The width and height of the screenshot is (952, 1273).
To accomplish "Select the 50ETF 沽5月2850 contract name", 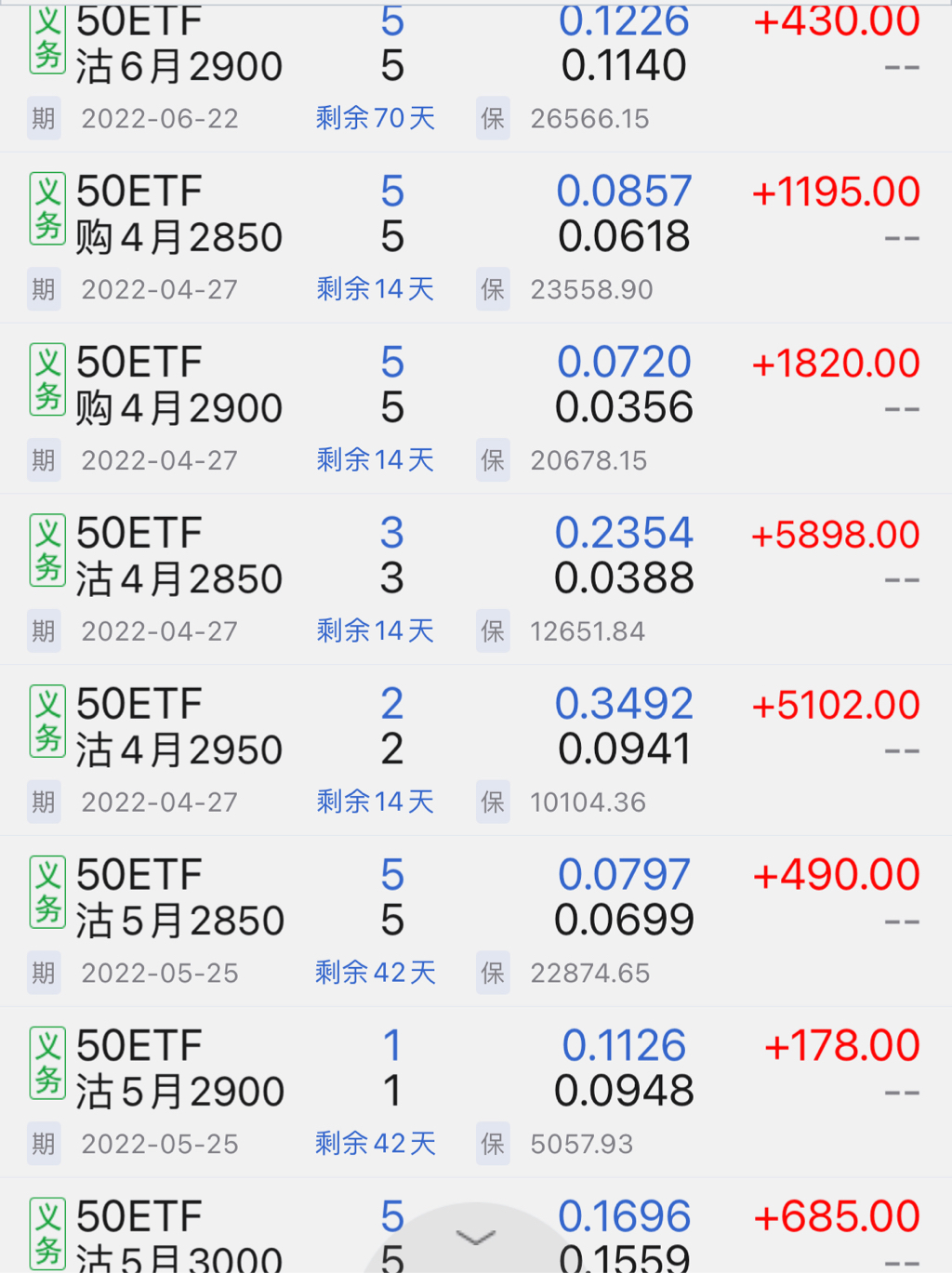I will pyautogui.click(x=178, y=898).
